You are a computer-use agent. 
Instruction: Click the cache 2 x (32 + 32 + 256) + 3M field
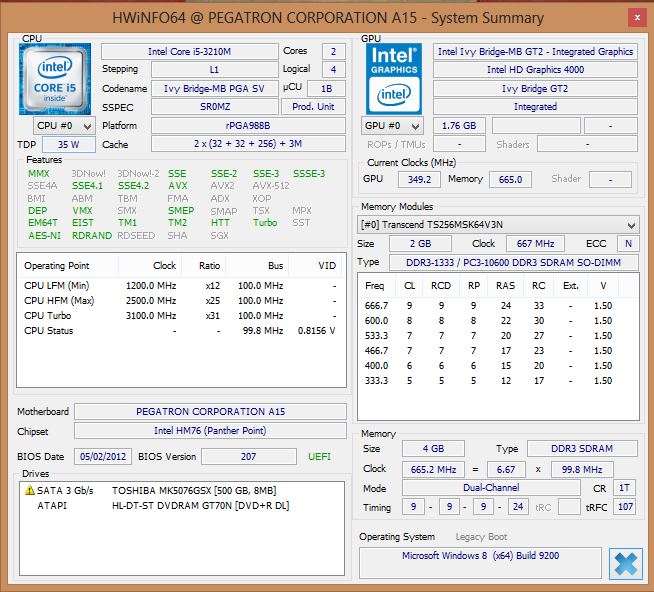[248, 144]
